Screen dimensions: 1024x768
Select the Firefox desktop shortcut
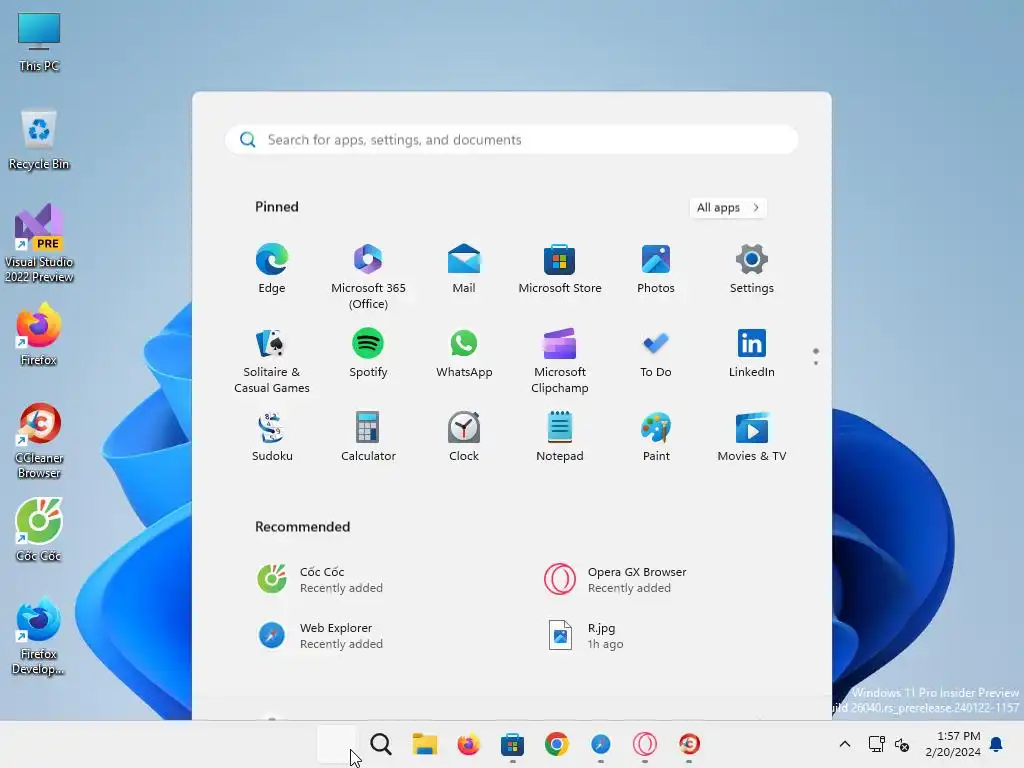click(x=39, y=335)
